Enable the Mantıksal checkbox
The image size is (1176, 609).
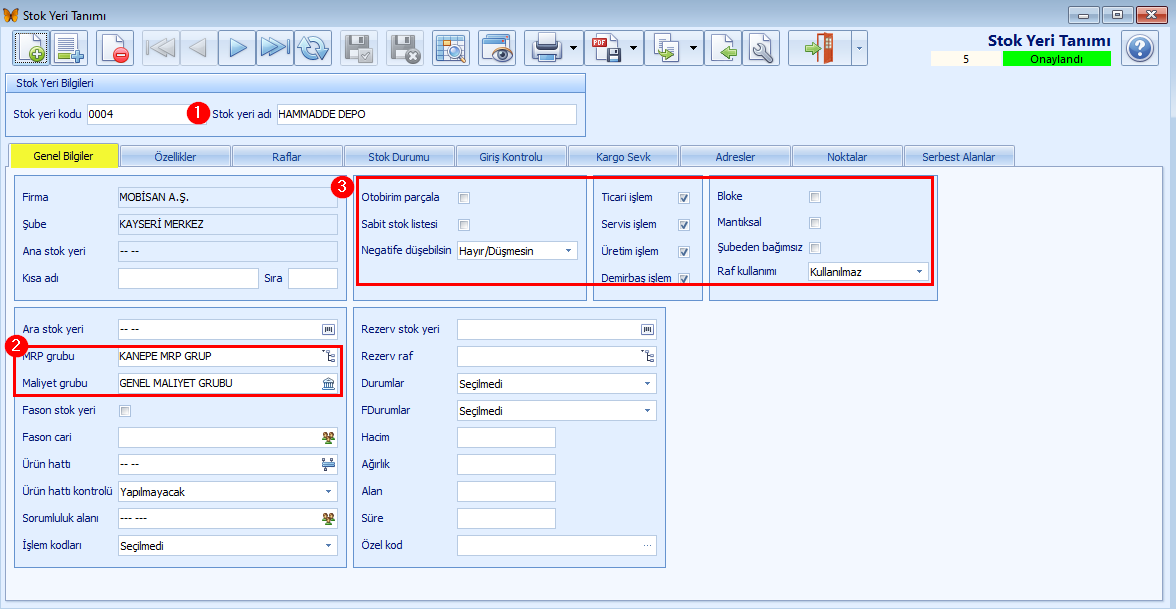814,223
